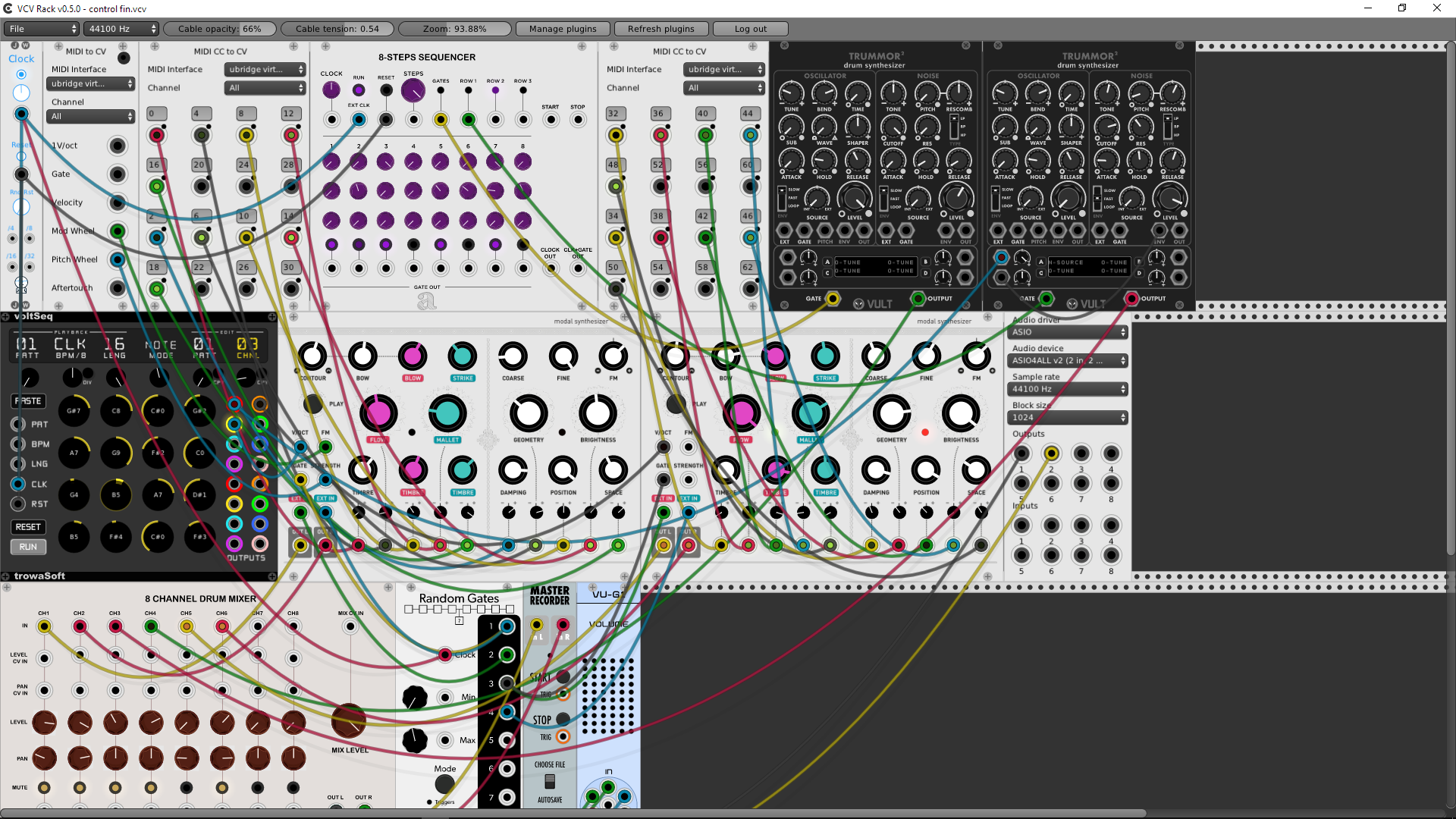Click the Cable tension slider
1456x819 pixels.
pos(337,29)
